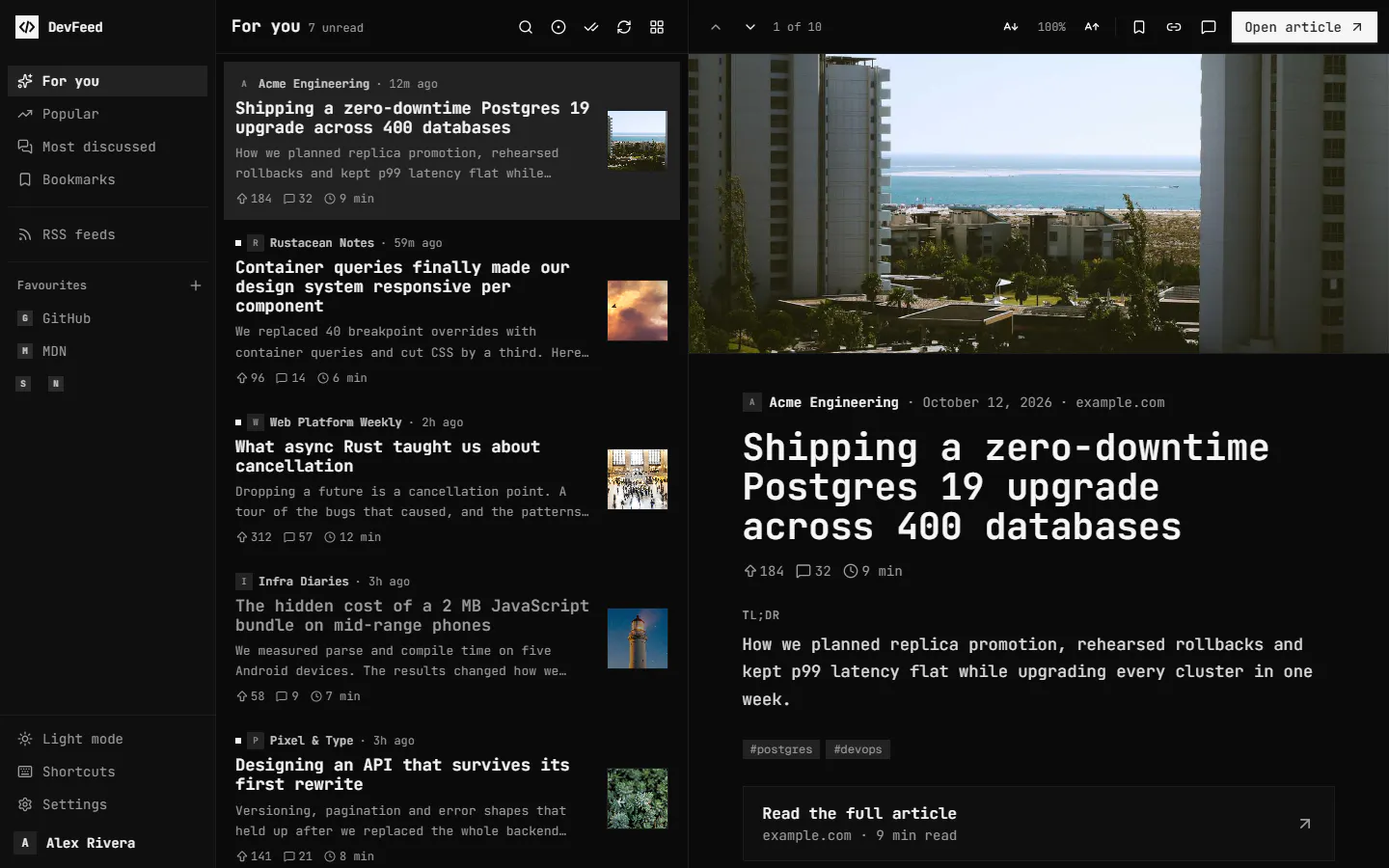Click the 100% zoom level indicator
The height and width of the screenshot is (868, 1389).
pyautogui.click(x=1051, y=27)
